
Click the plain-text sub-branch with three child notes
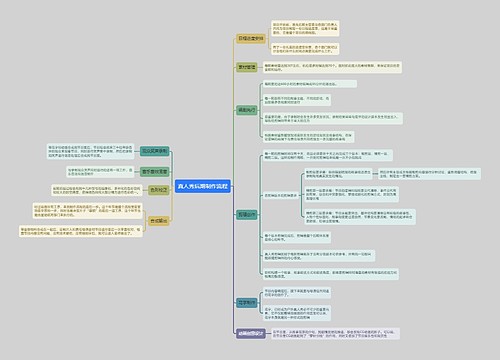(x=280, y=195)
